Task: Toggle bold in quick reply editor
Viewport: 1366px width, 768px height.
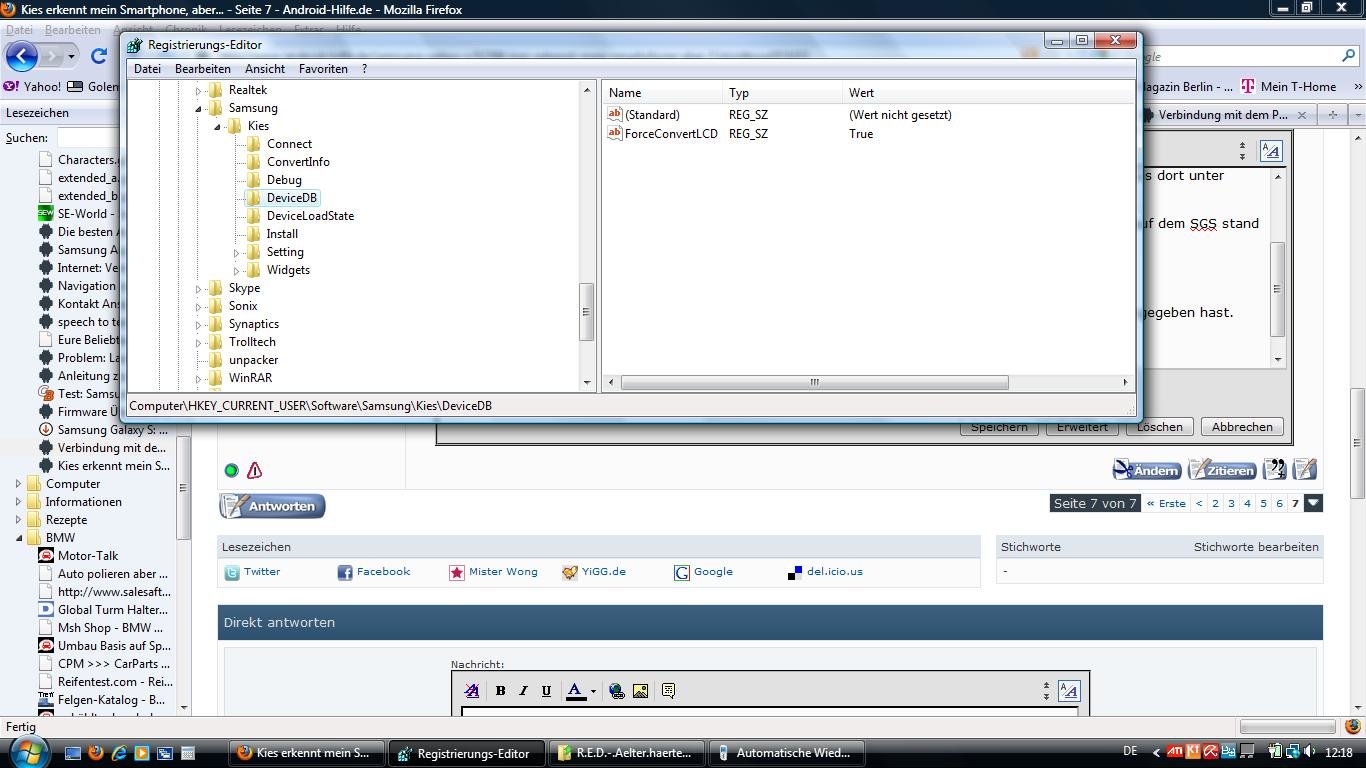Action: coord(500,691)
